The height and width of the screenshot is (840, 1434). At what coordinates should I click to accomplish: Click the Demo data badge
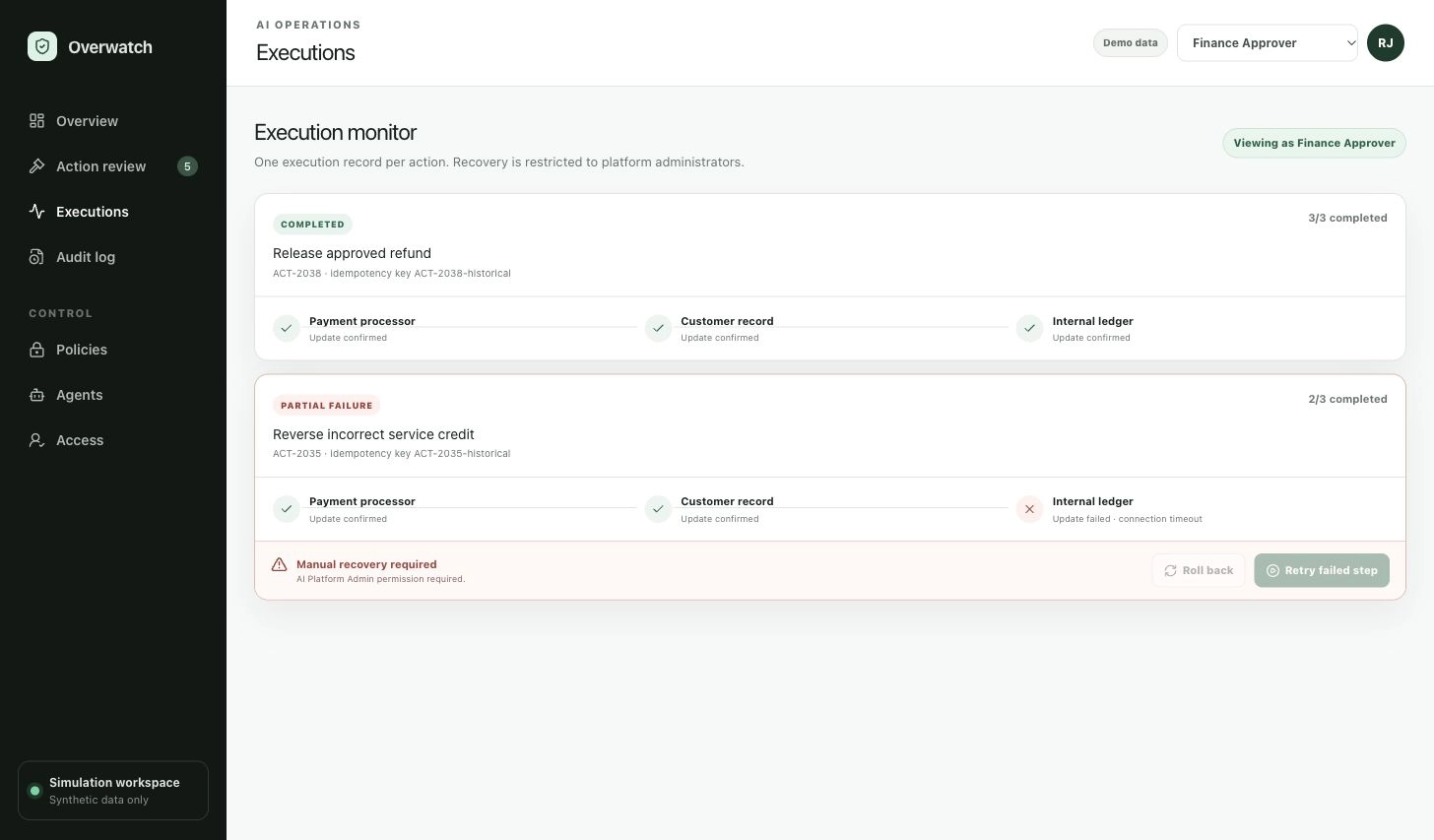1131,42
